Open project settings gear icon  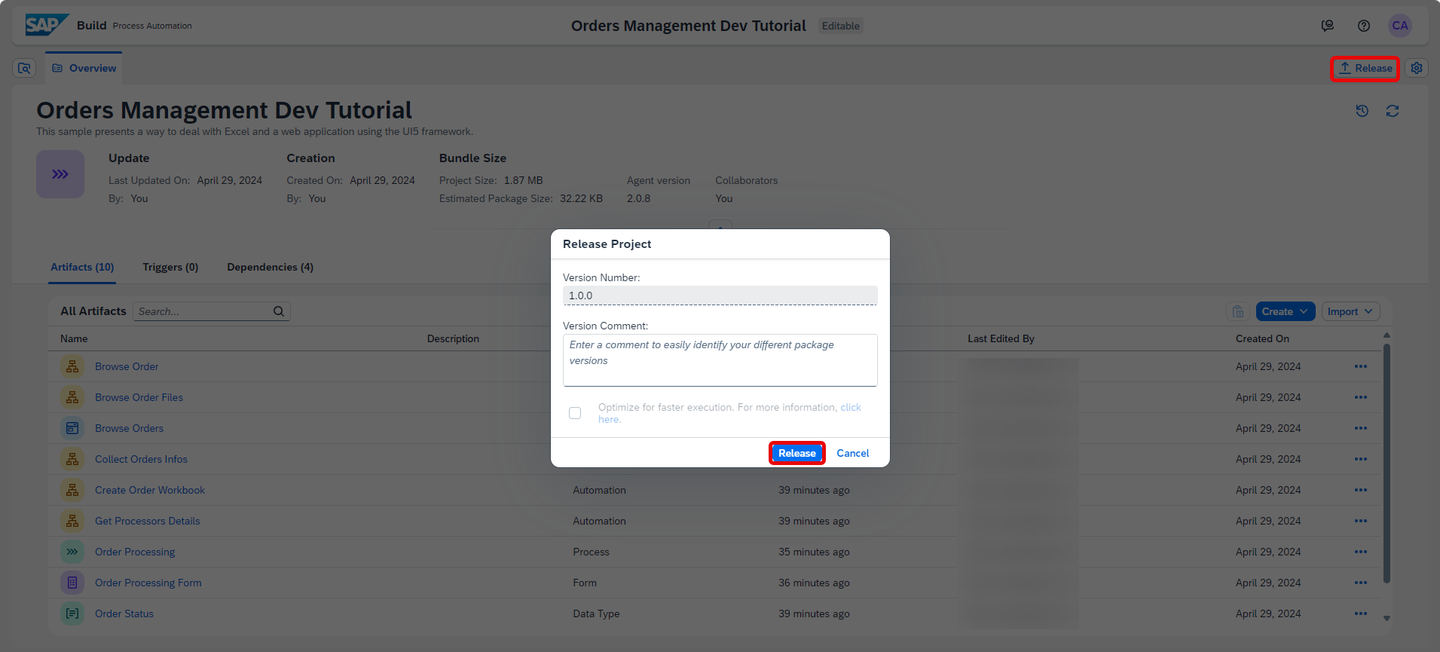click(x=1416, y=68)
